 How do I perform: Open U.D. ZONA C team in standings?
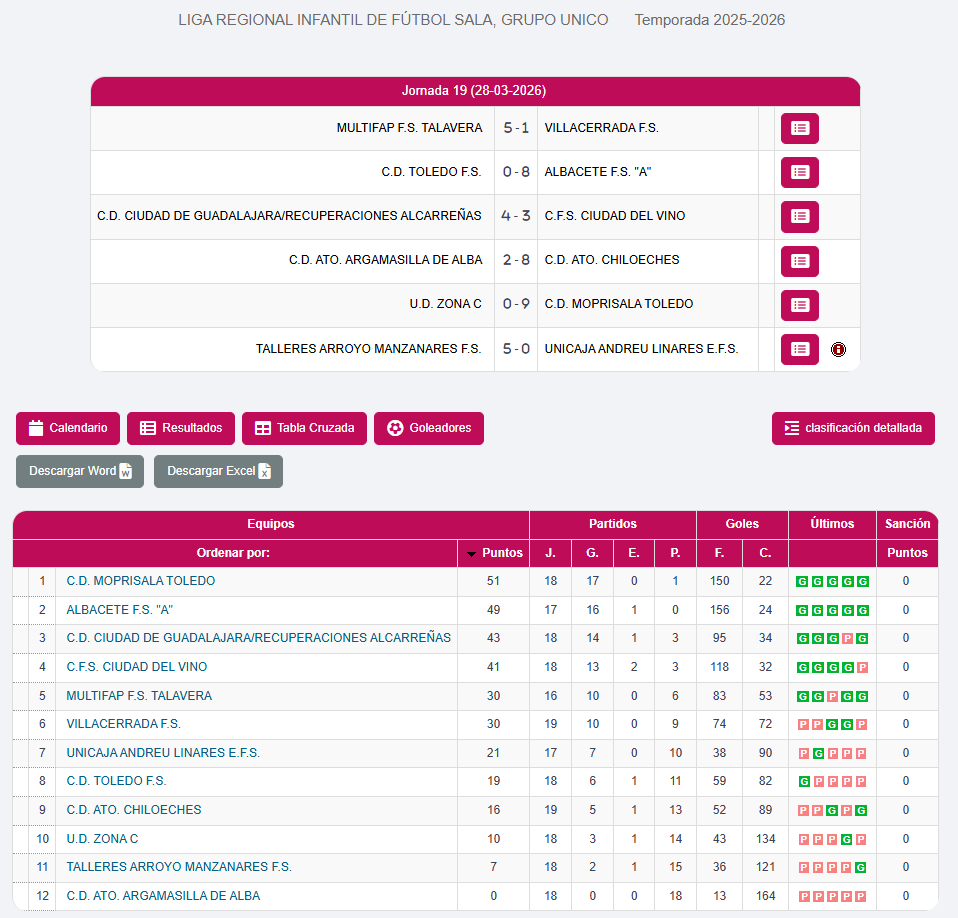pyautogui.click(x=102, y=839)
